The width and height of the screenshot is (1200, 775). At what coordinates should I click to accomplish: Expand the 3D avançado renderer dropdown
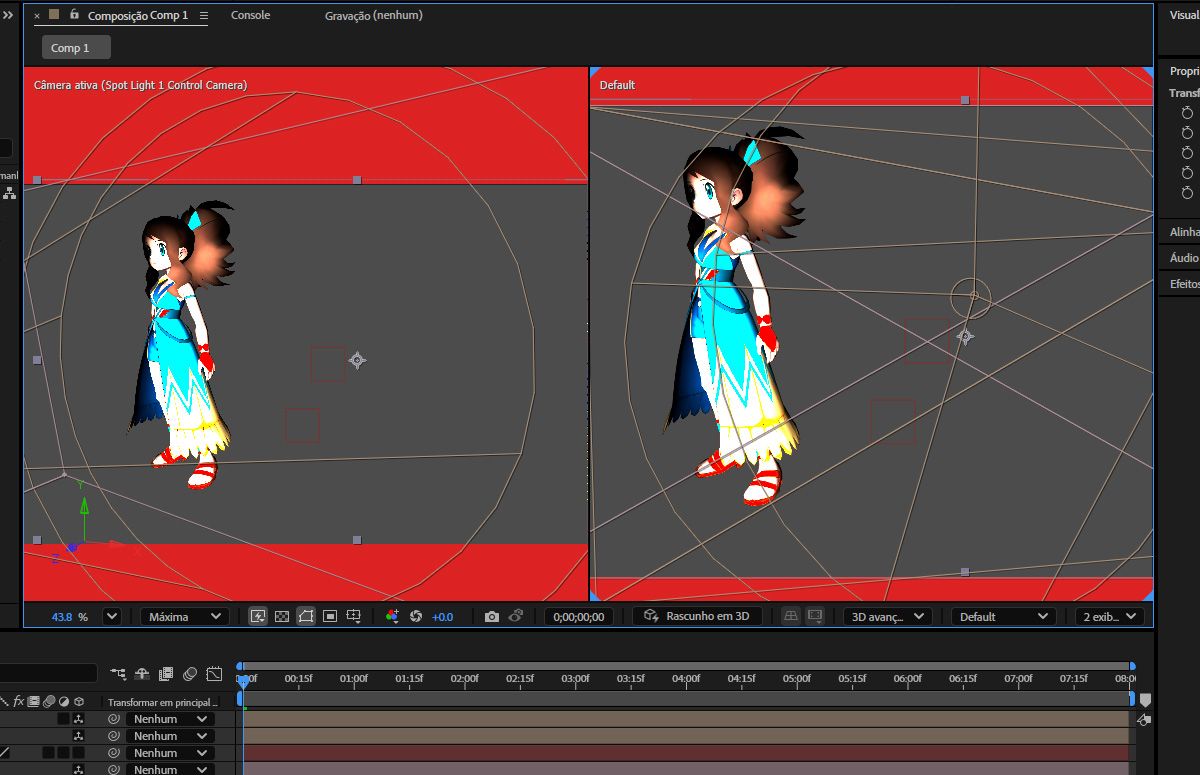(x=887, y=617)
